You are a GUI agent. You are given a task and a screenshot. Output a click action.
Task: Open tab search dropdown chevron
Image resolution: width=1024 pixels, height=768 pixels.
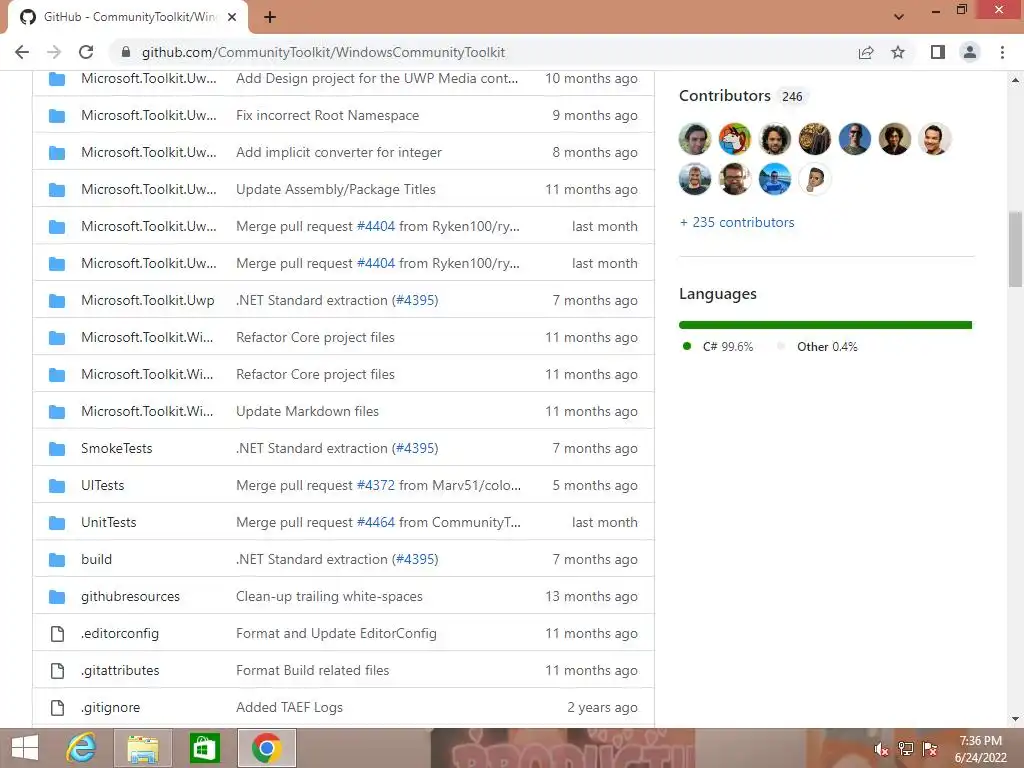click(899, 17)
